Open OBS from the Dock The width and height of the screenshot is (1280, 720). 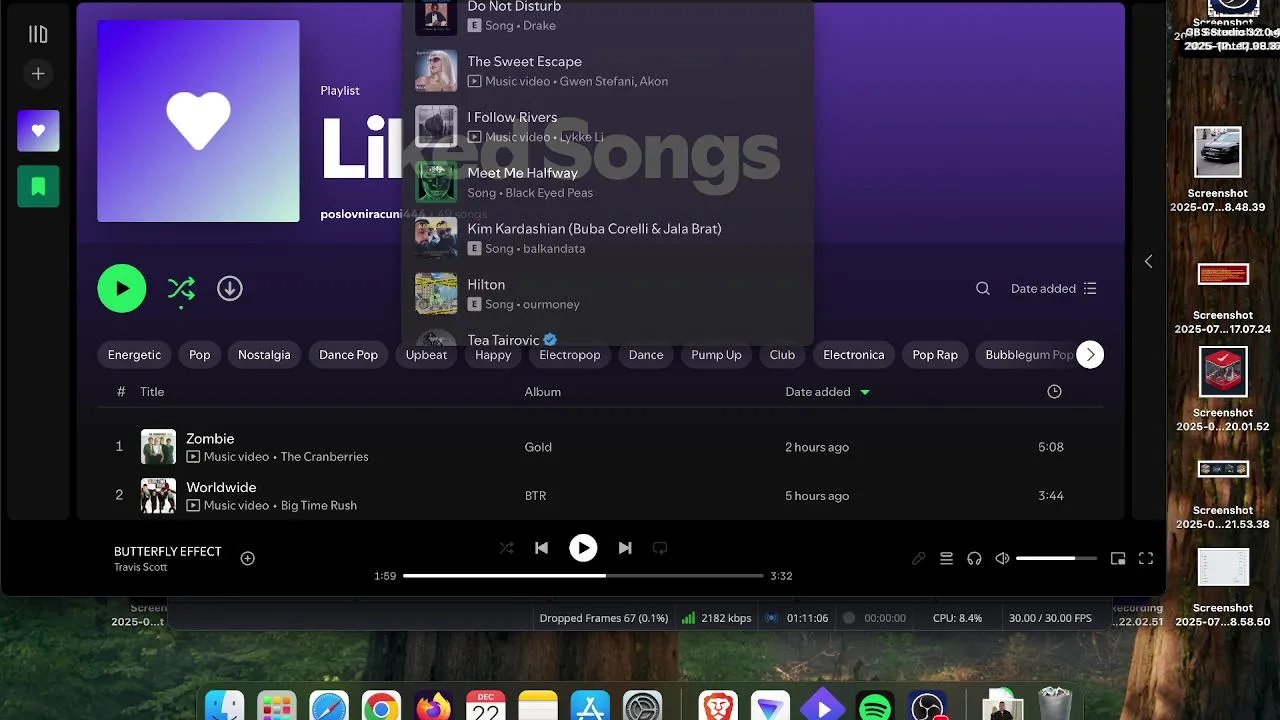[927, 706]
